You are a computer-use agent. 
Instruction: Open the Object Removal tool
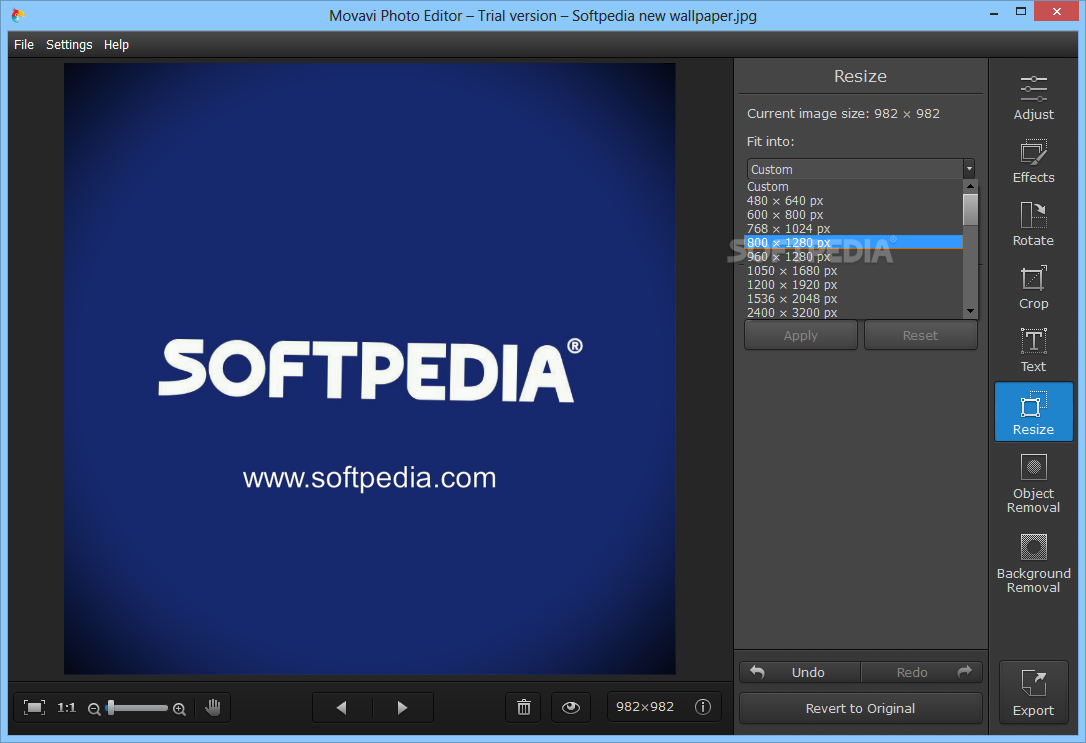coord(1033,484)
